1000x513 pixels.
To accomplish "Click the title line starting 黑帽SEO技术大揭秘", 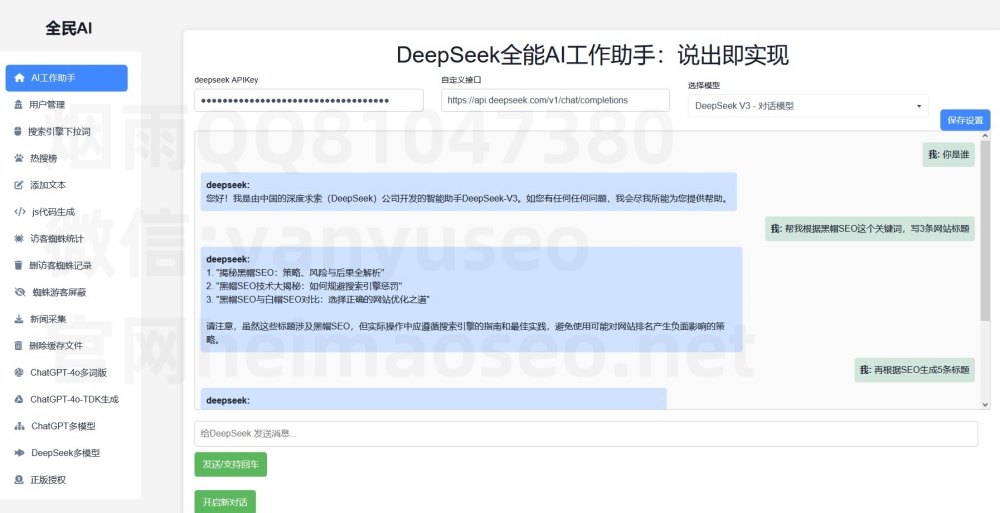I will tap(305, 286).
